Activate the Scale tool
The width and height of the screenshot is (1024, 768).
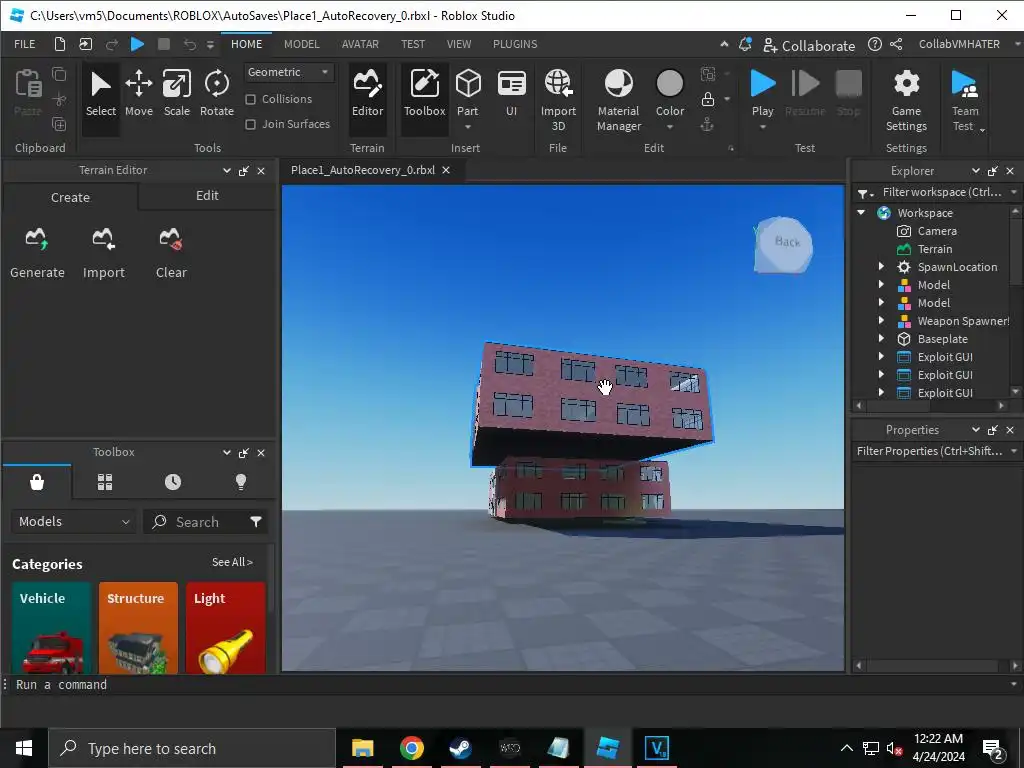point(176,93)
